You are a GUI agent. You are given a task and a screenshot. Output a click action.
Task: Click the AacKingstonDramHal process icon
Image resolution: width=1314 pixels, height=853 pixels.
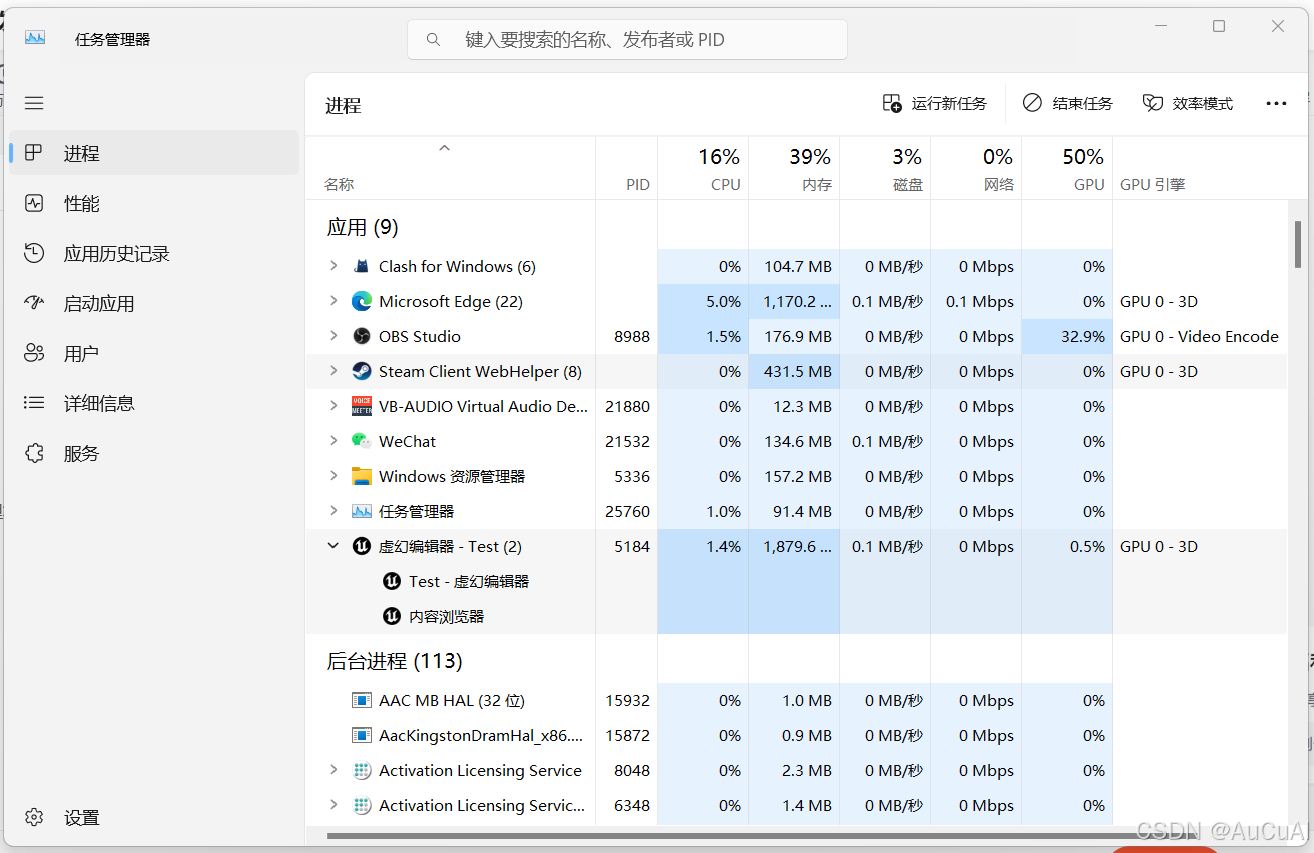click(362, 735)
